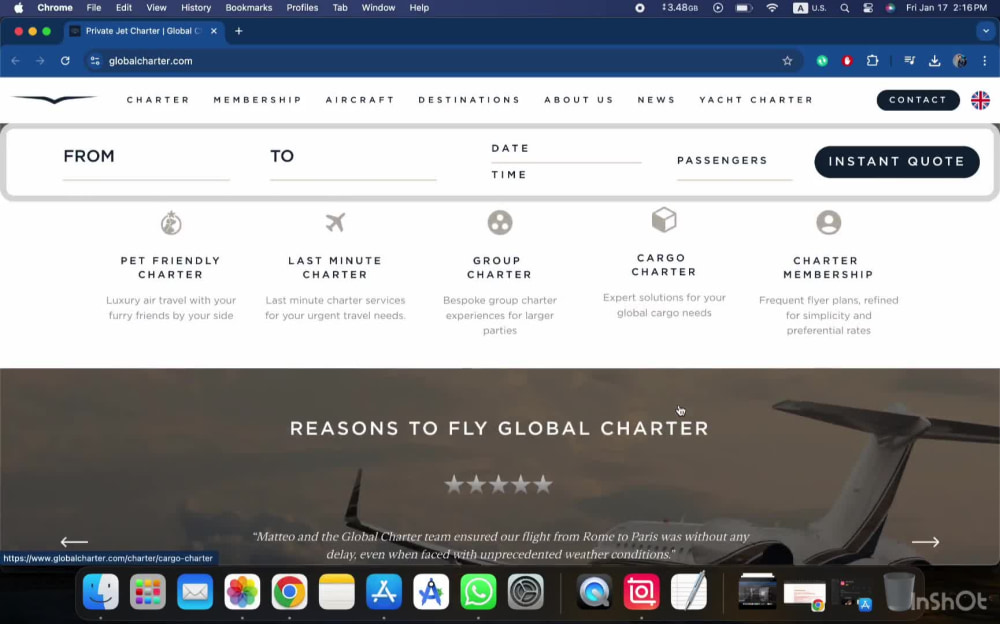Click the five-star rating graphic
1000x624 pixels.
click(499, 484)
